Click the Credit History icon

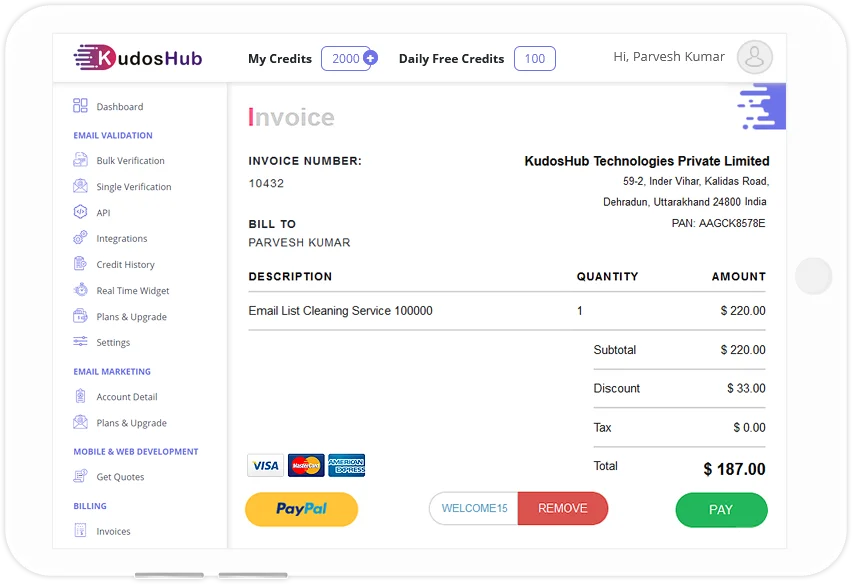80,264
